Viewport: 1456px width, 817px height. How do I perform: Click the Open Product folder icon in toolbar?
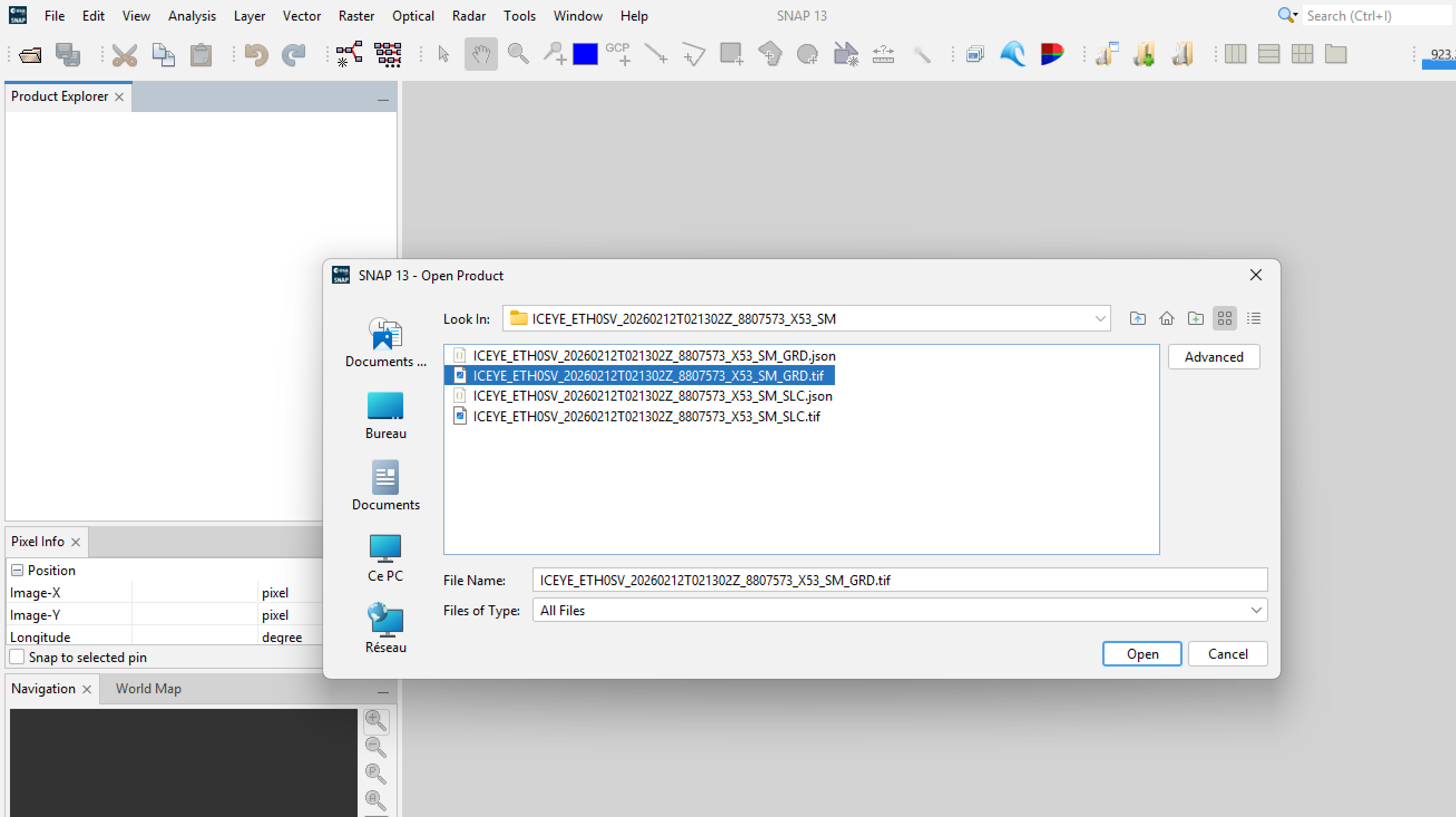[x=30, y=55]
